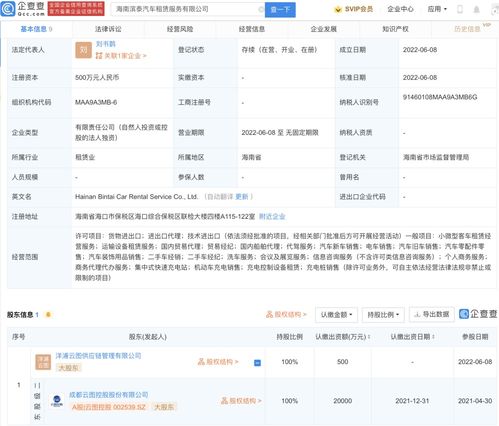Screen dimensions: 499x426
Task: Click the 大股东 tag beside 002539.SZ
Action: (163, 407)
